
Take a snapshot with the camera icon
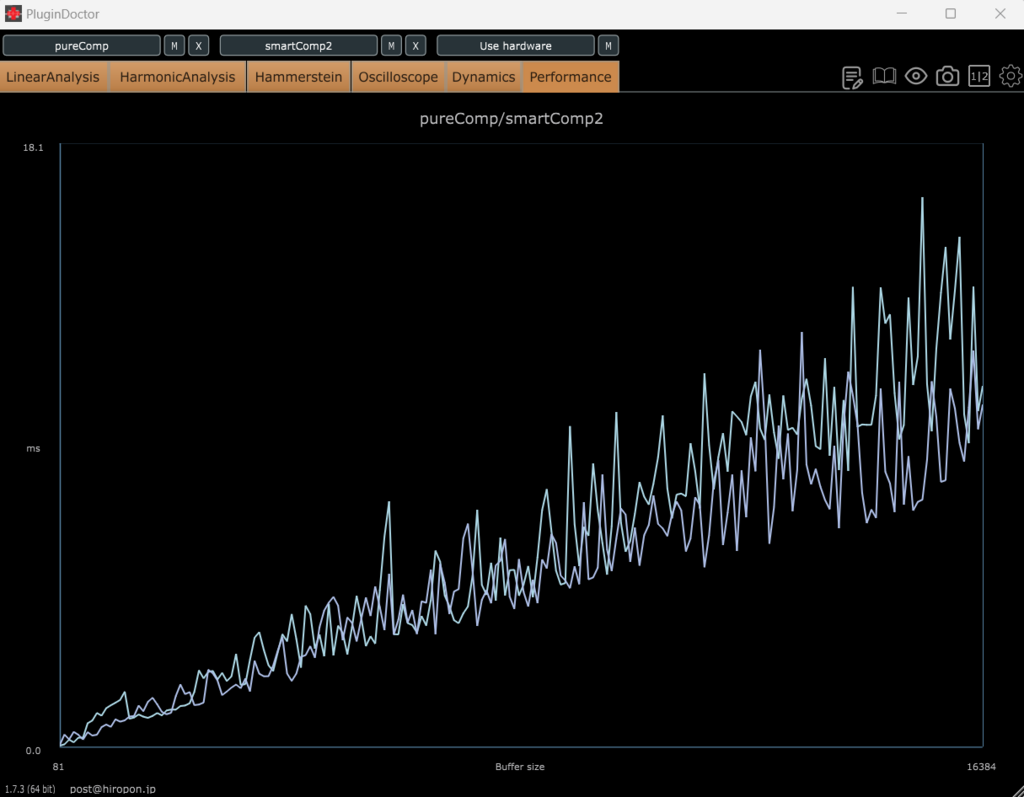(x=947, y=76)
